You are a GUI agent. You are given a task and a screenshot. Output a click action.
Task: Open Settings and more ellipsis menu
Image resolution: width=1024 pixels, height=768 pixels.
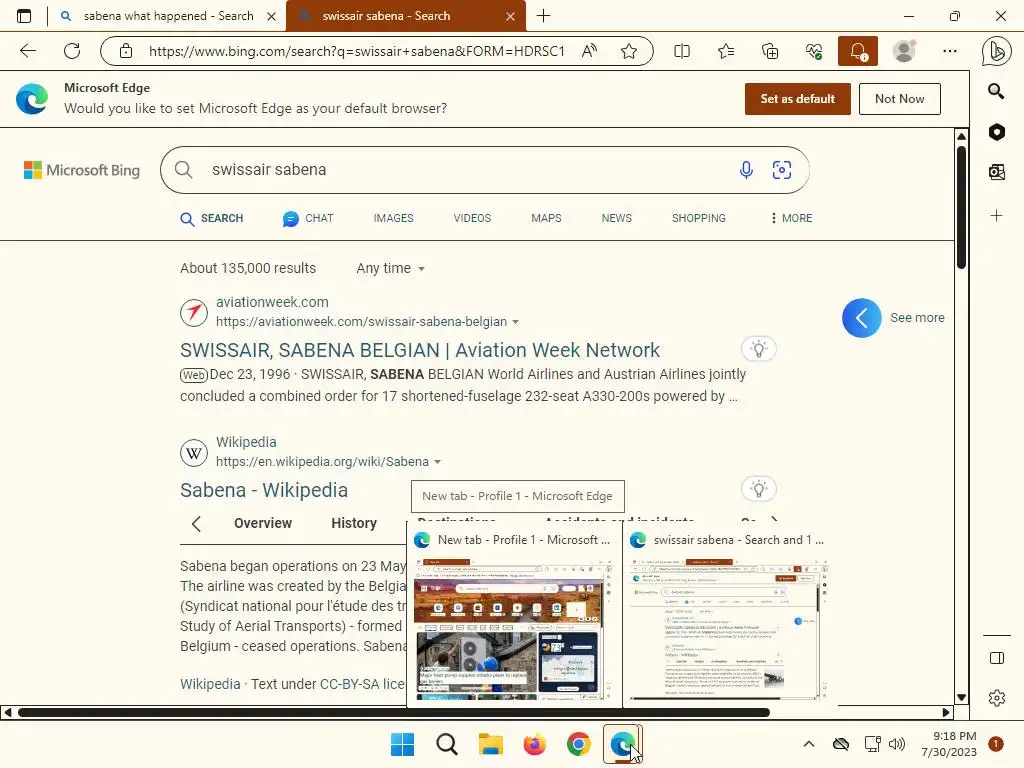[950, 51]
